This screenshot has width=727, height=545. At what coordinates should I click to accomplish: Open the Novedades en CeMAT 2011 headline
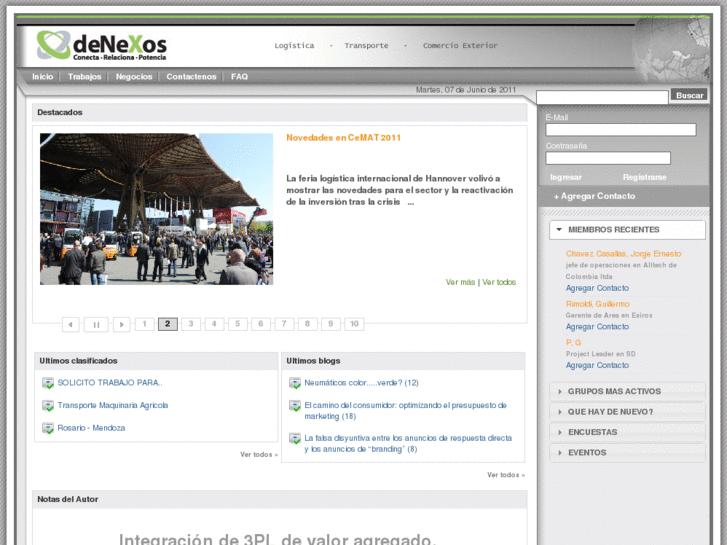coord(344,138)
